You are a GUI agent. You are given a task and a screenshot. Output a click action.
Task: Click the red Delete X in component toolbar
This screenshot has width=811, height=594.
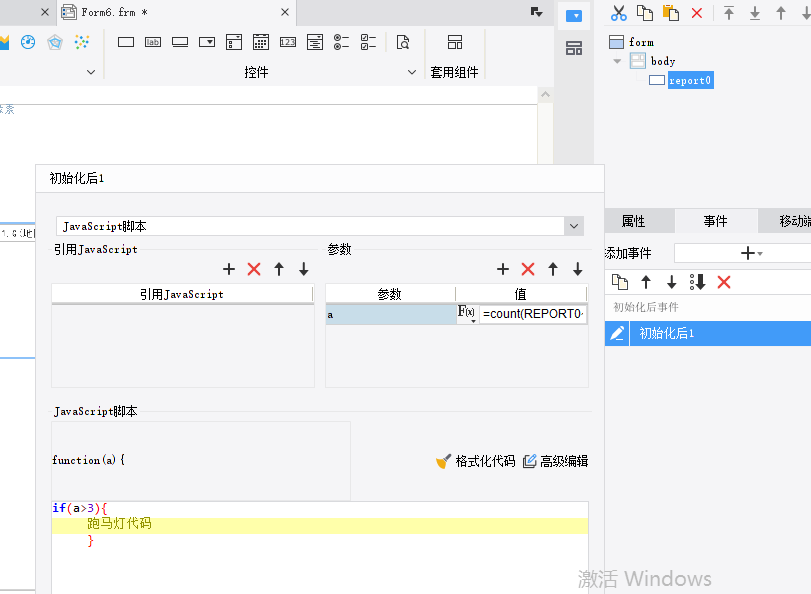point(697,13)
